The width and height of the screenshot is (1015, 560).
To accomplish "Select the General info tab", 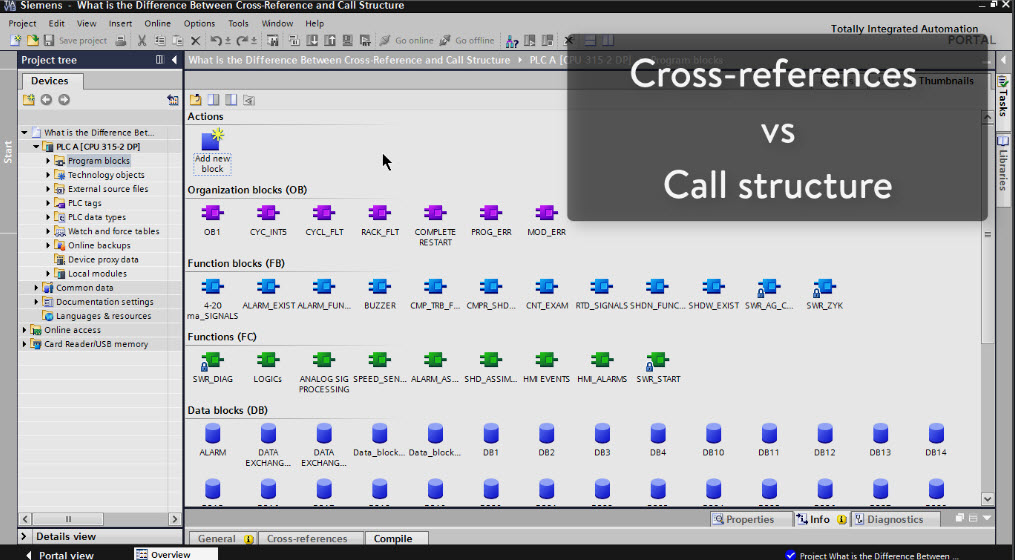I will pyautogui.click(x=223, y=539).
